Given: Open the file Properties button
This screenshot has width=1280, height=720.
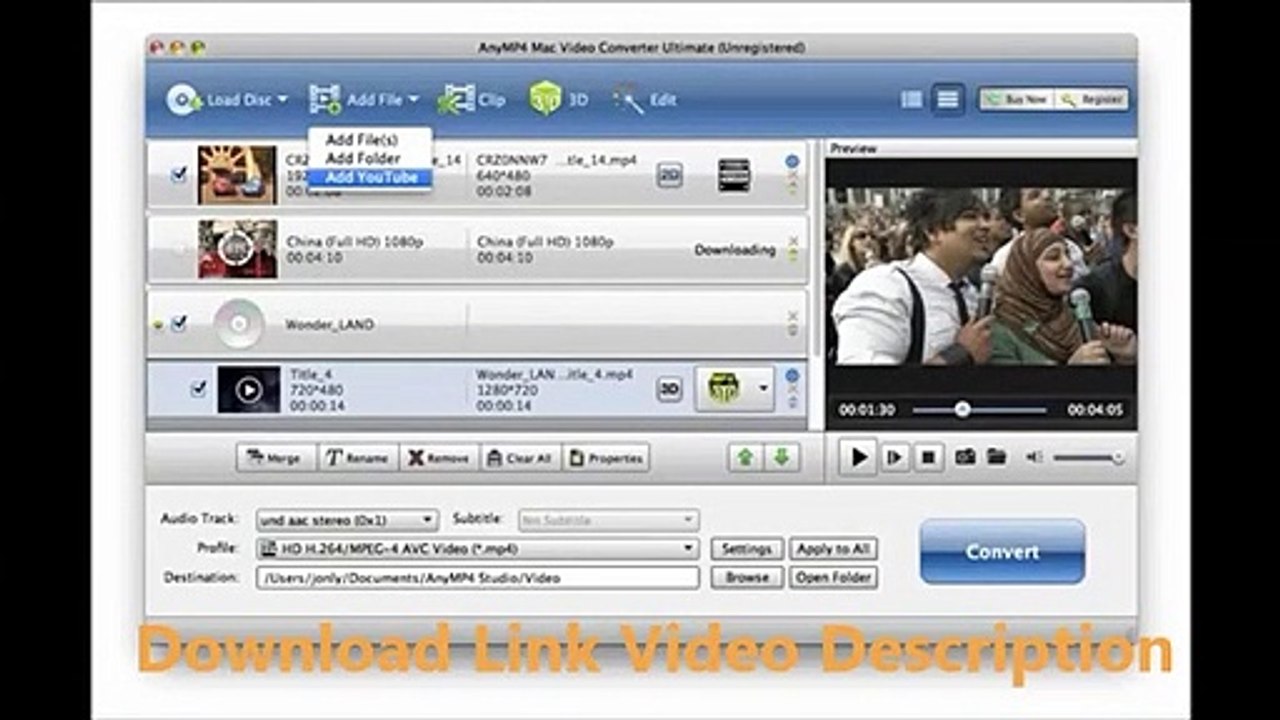Looking at the screenshot, I should point(606,458).
